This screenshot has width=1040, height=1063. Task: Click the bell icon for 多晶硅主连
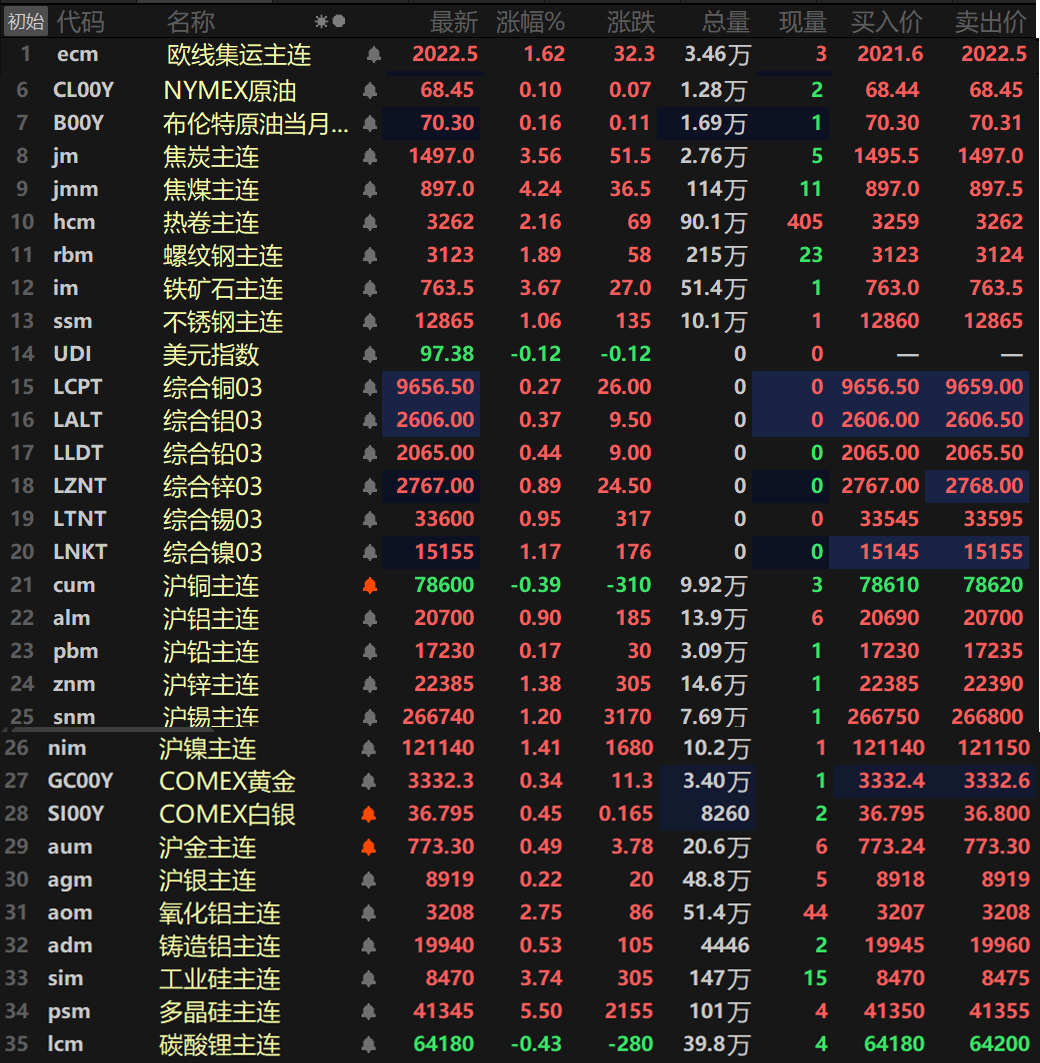(368, 1011)
